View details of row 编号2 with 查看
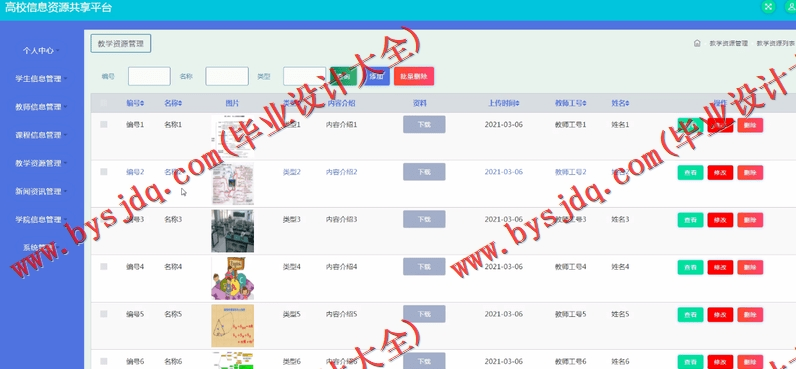The height and width of the screenshot is (369, 796). [x=690, y=173]
